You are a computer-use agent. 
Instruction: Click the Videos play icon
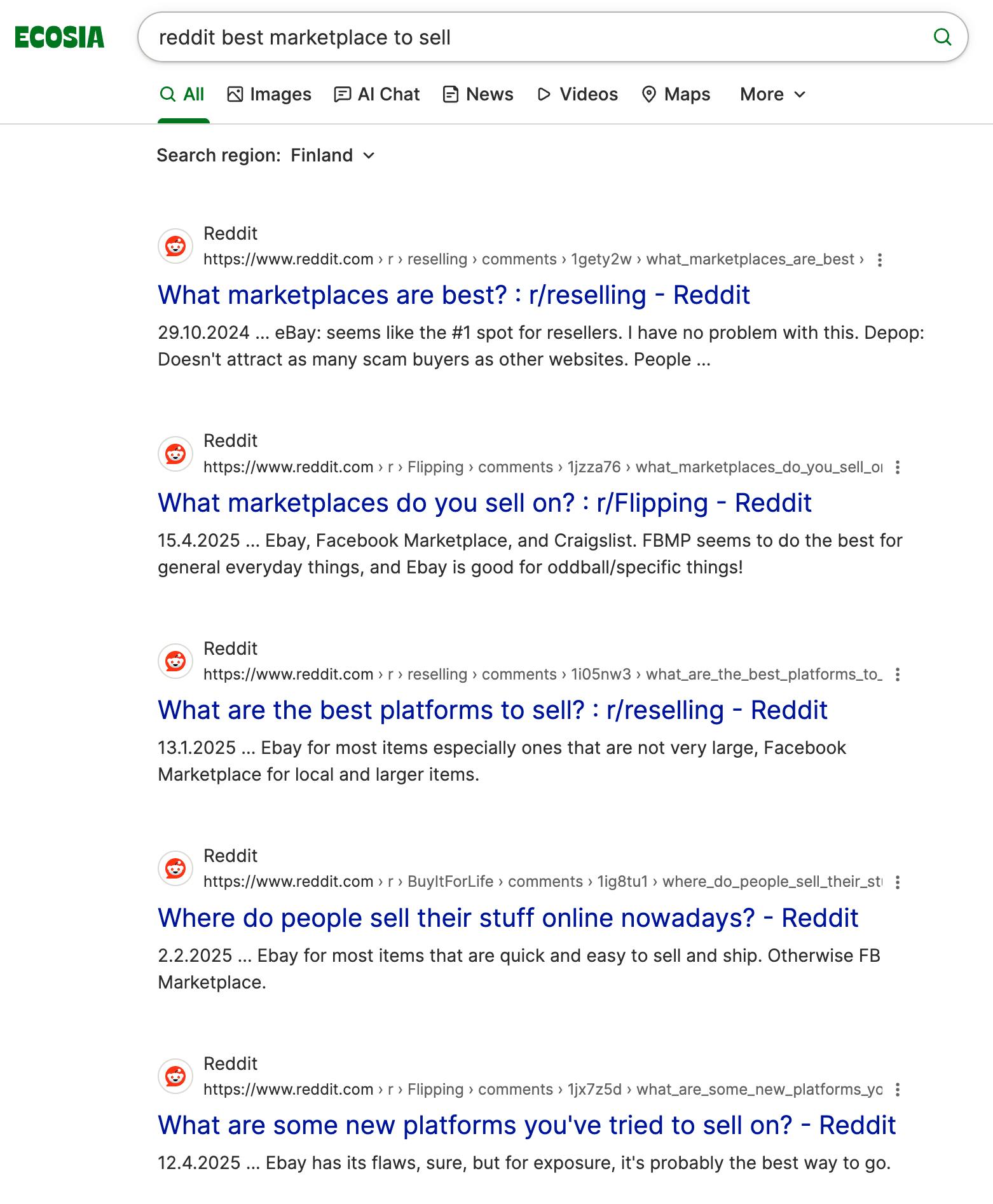pos(544,93)
